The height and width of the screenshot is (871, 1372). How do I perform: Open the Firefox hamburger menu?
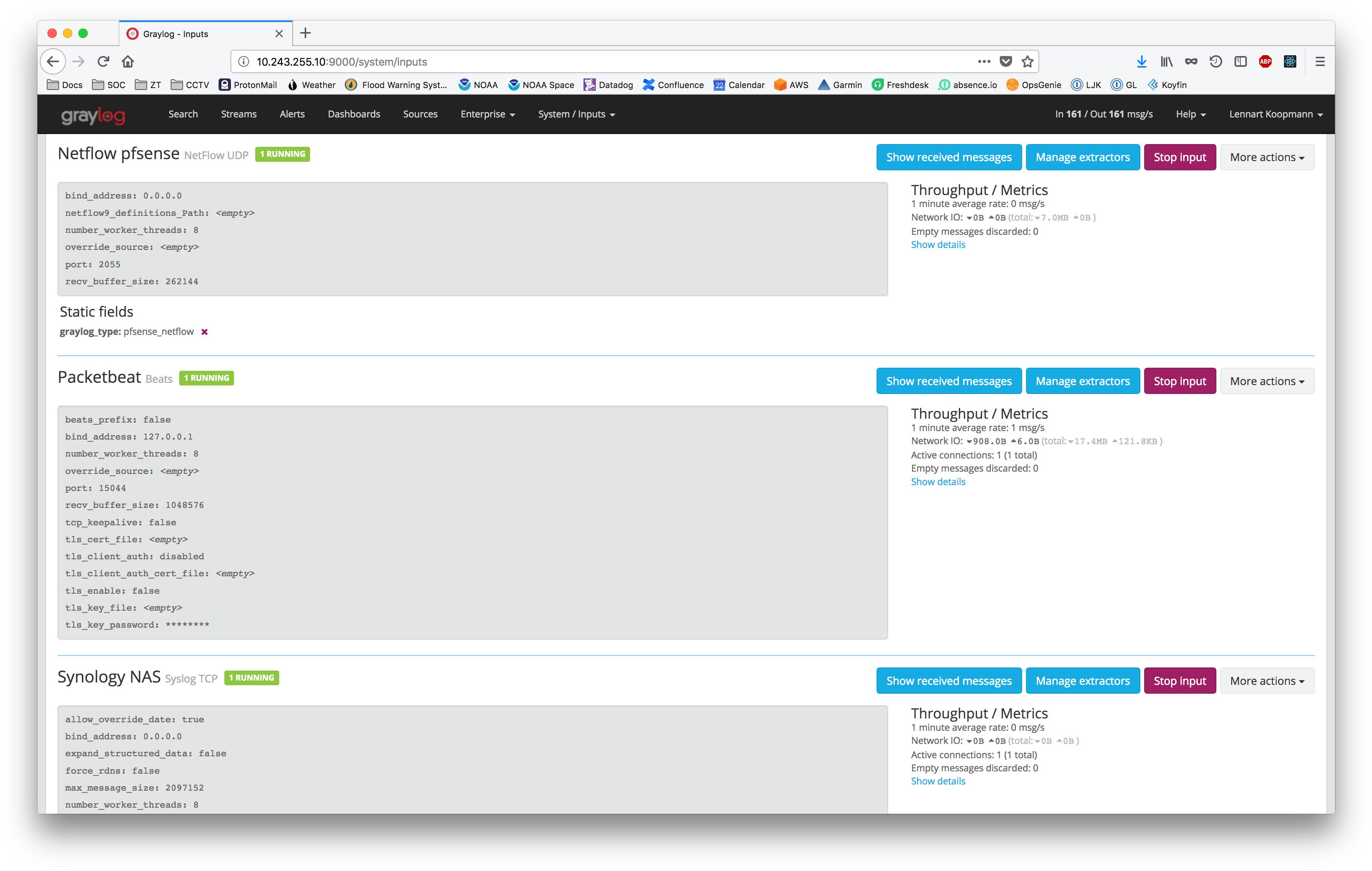[1319, 61]
